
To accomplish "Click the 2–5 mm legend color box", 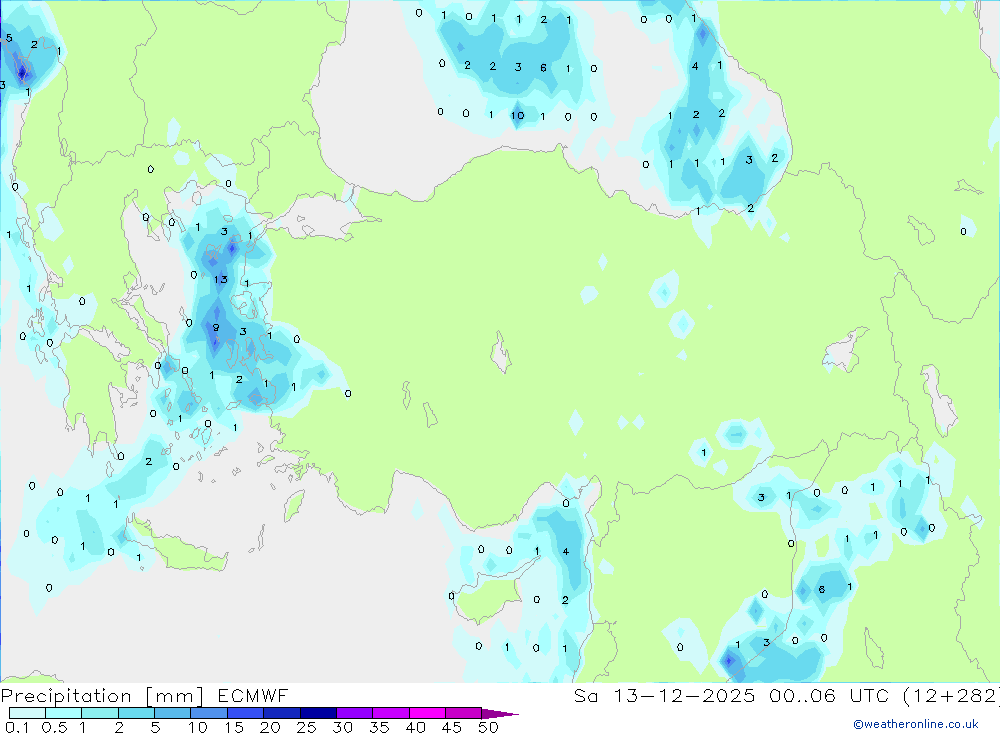I will click(136, 713).
